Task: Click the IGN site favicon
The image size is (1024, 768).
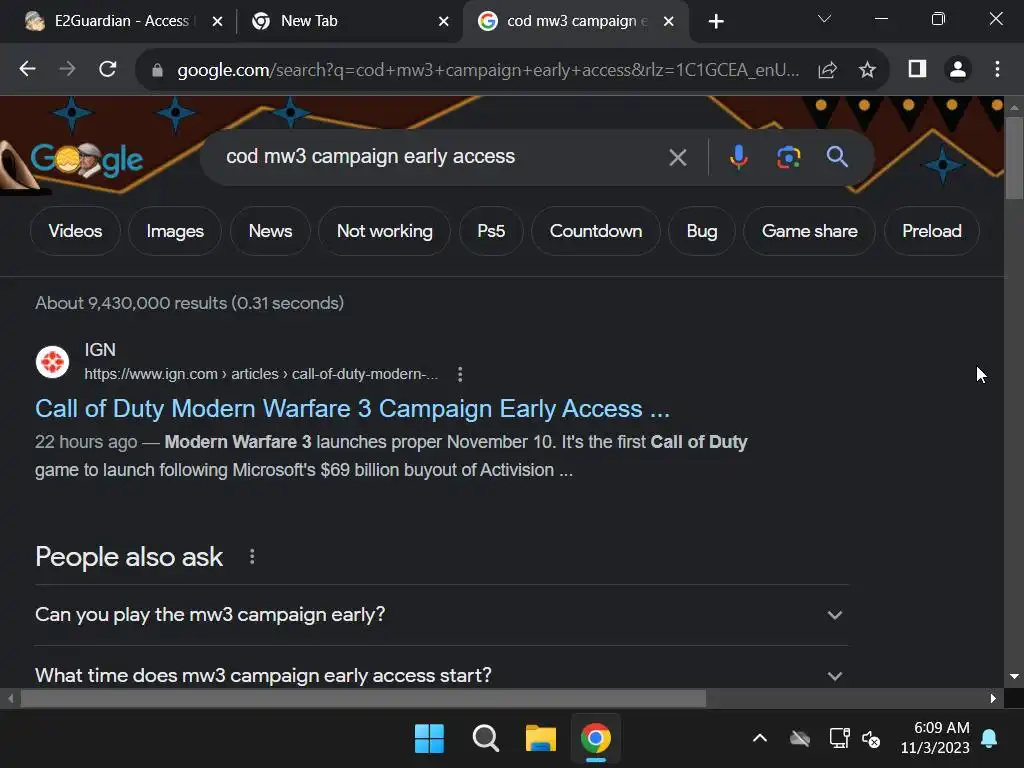Action: 52,362
